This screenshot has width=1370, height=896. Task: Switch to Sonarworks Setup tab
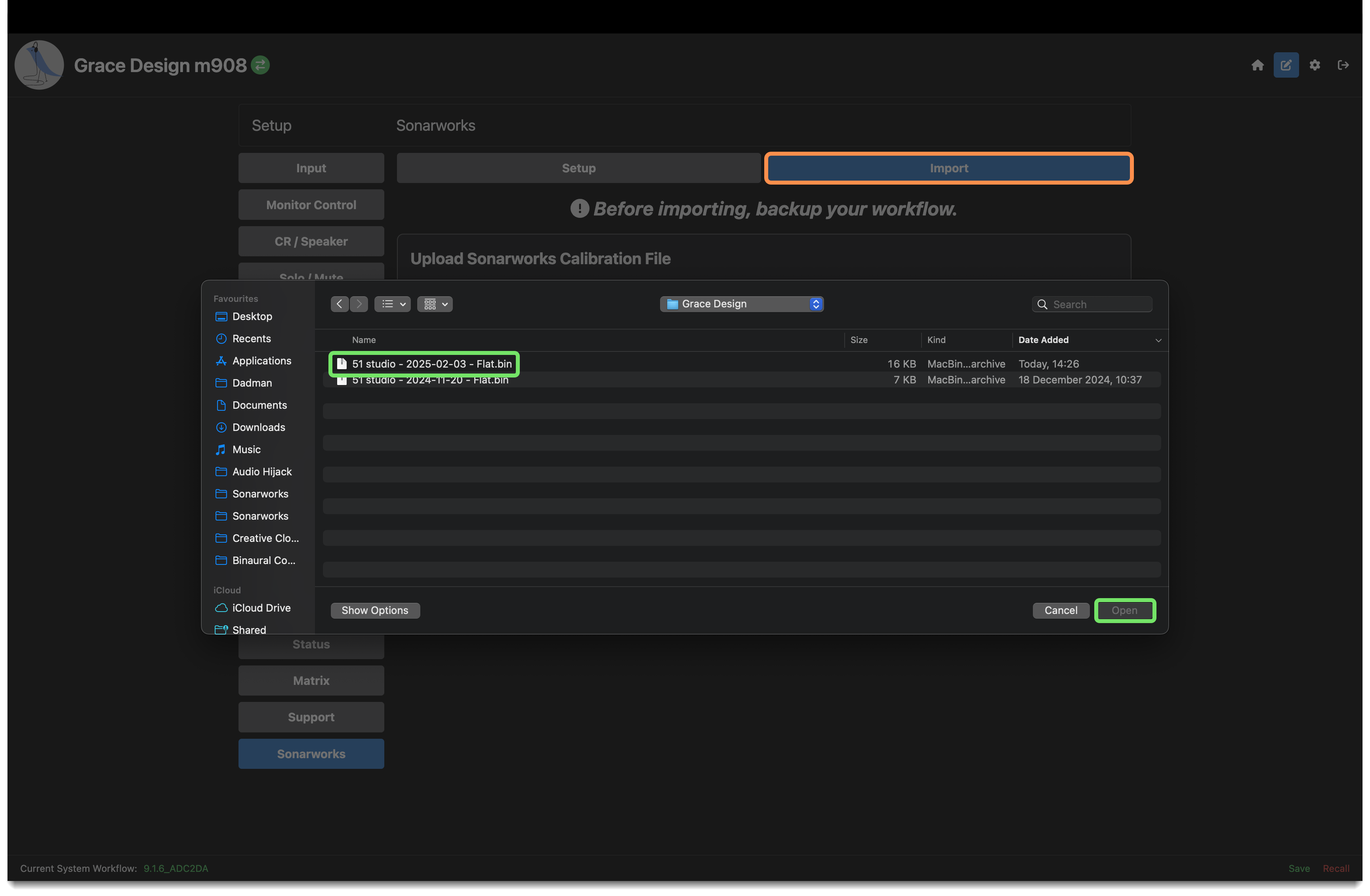[x=578, y=168]
